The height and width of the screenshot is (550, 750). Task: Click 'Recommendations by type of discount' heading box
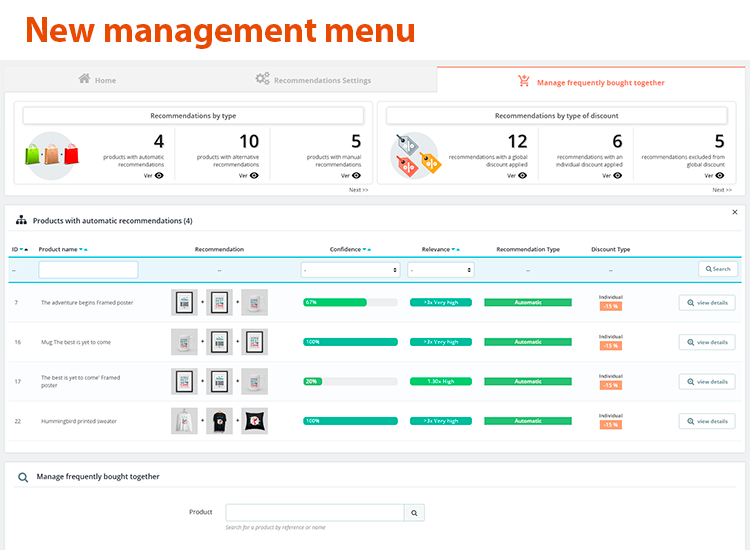557,116
